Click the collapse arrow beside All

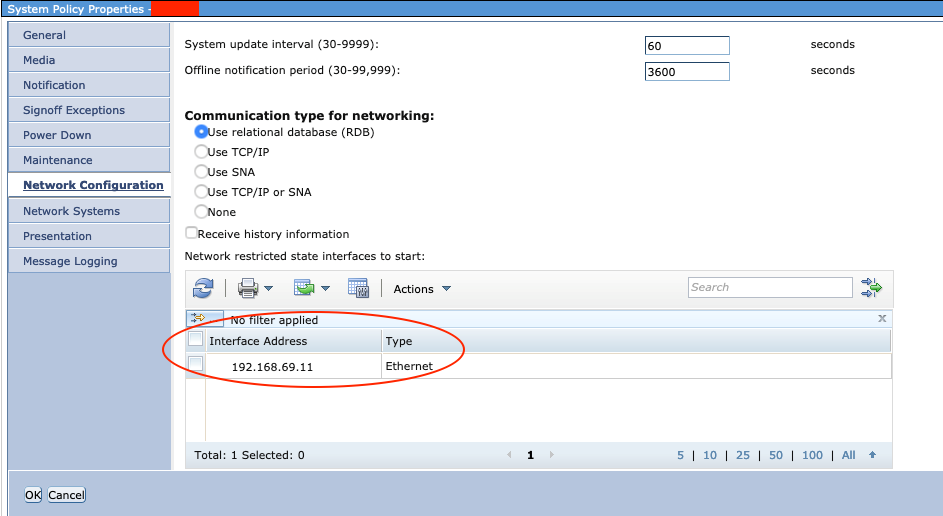872,455
